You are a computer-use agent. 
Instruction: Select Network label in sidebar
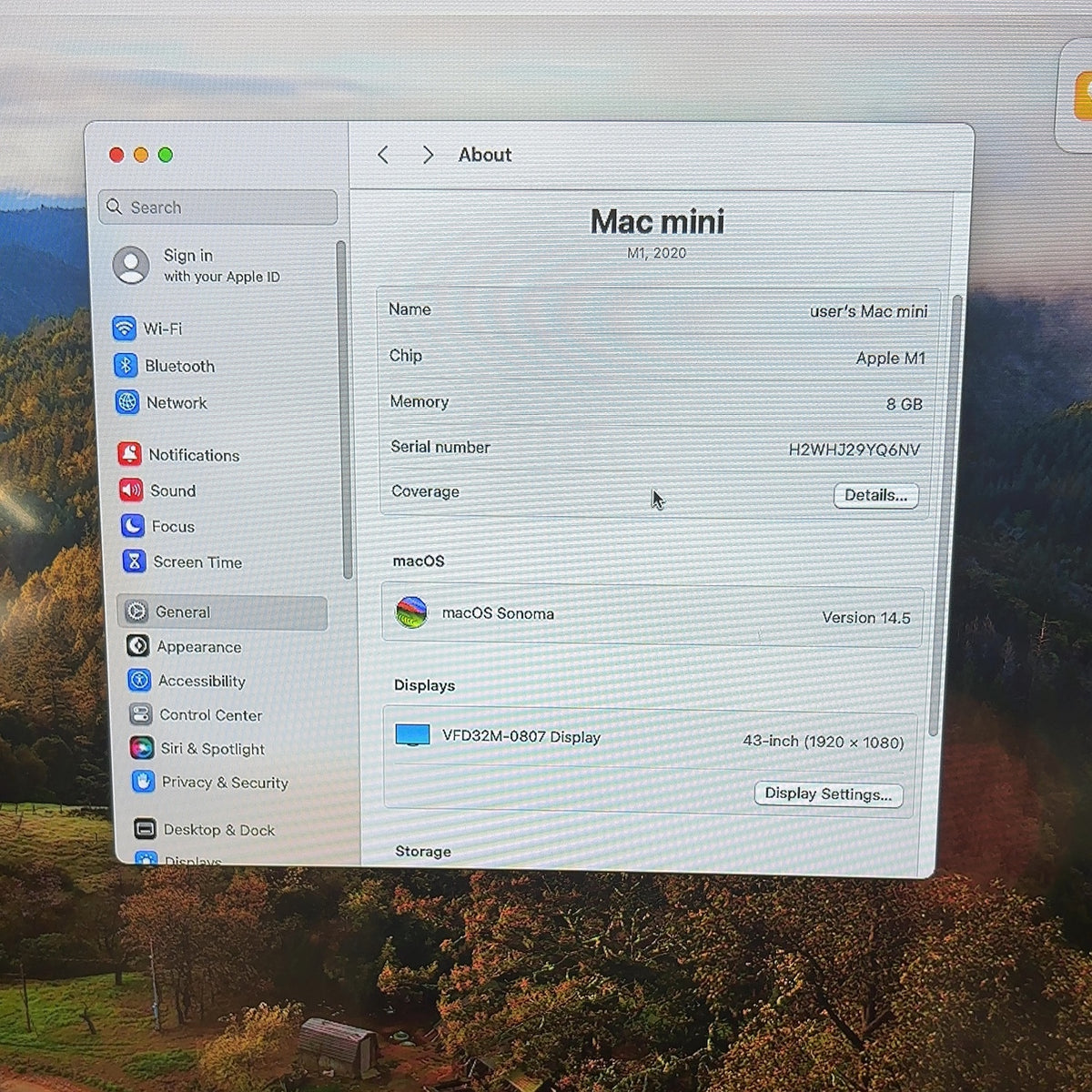pos(177,402)
